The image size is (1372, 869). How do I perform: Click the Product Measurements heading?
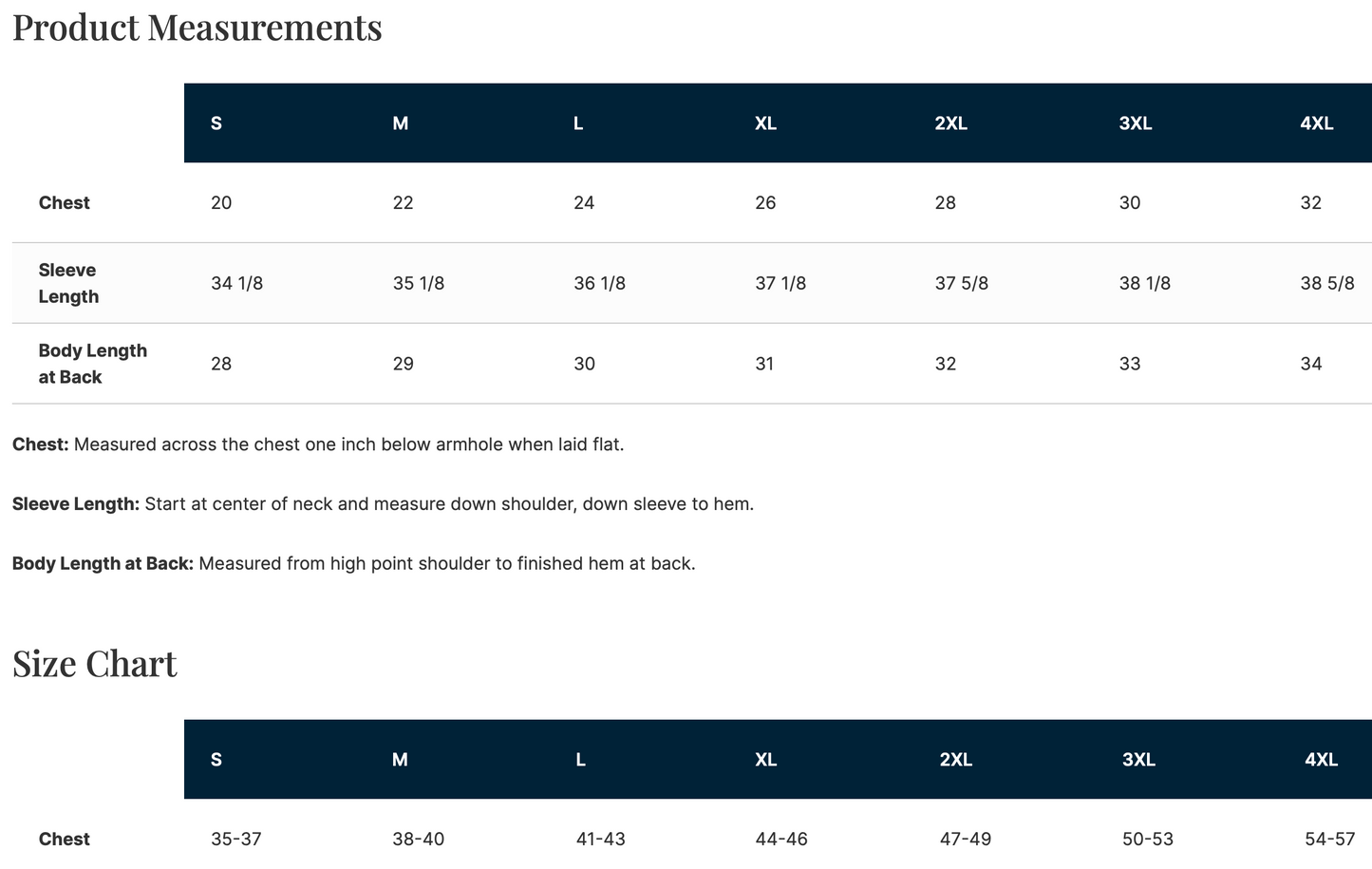coord(197,28)
